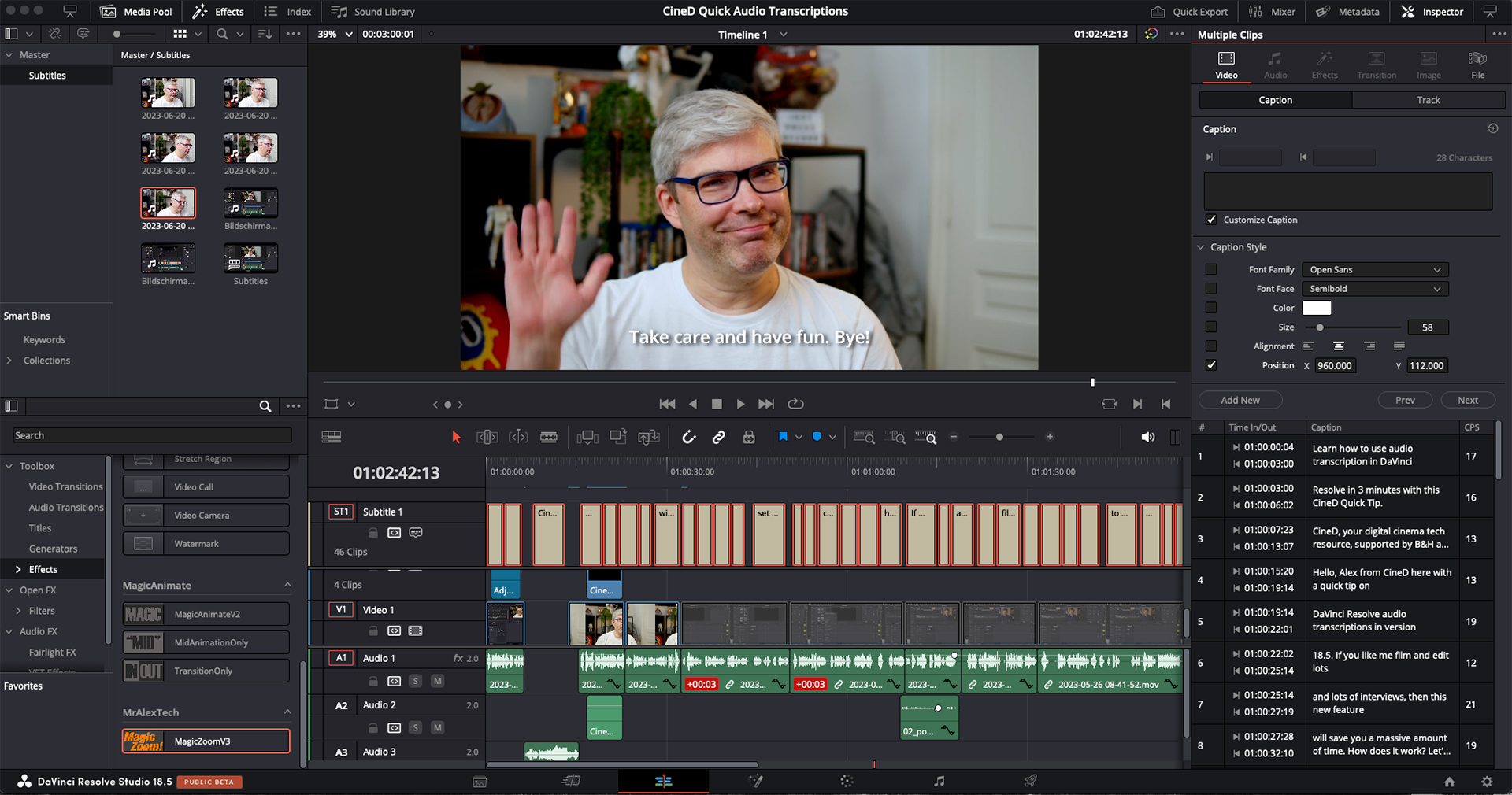Expand the Effects tree item

point(18,569)
